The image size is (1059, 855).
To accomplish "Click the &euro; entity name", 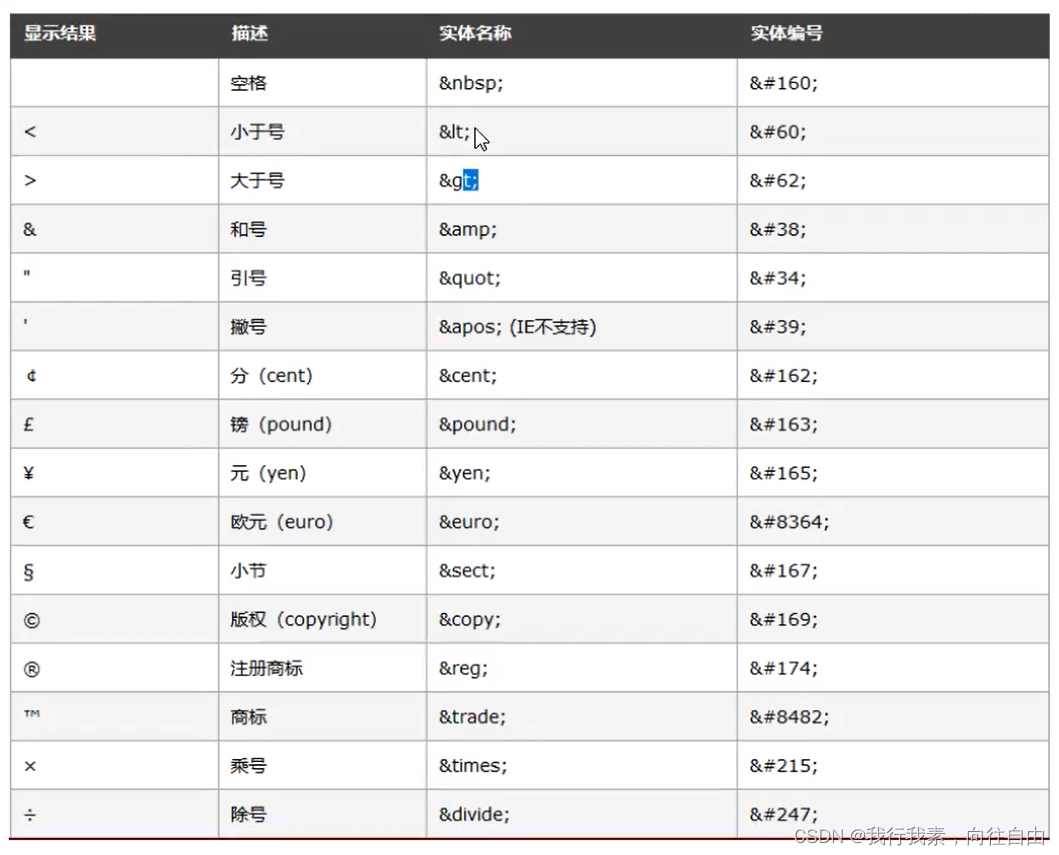I will point(469,522).
